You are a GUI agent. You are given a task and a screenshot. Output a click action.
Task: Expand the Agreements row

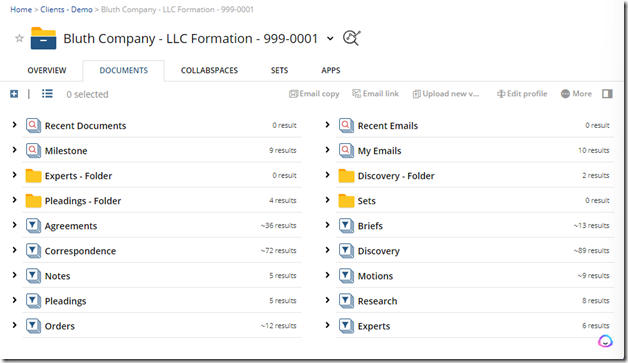(14, 225)
